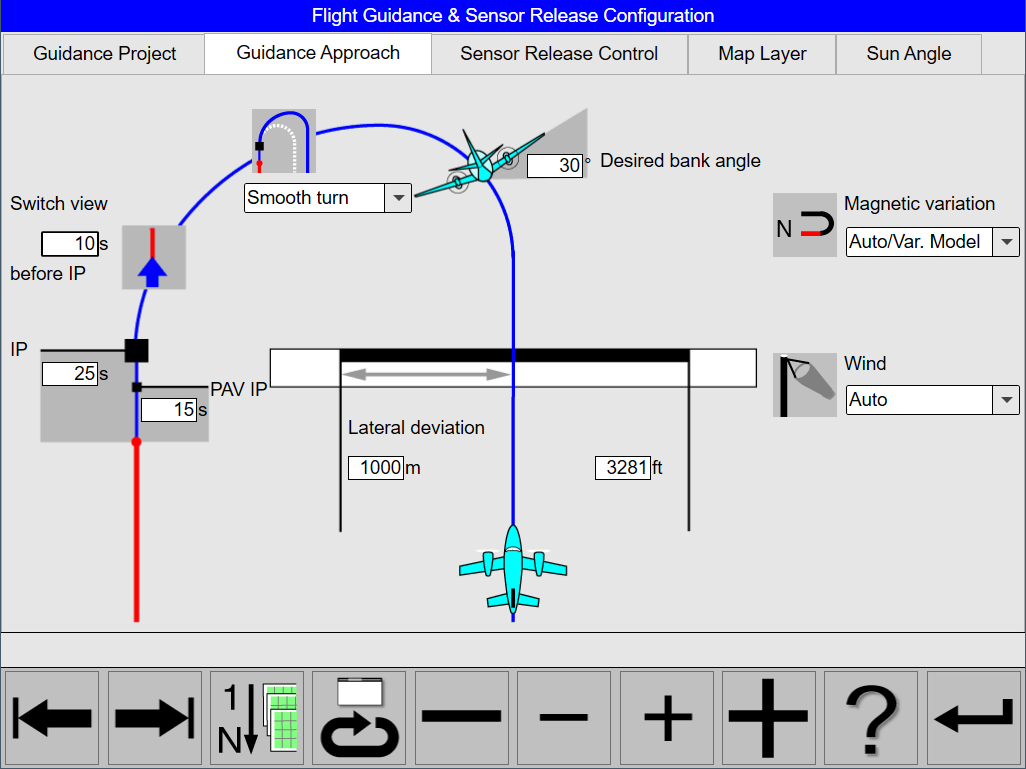The image size is (1026, 769).
Task: Click the loop/repeat toolbar icon
Action: [359, 717]
